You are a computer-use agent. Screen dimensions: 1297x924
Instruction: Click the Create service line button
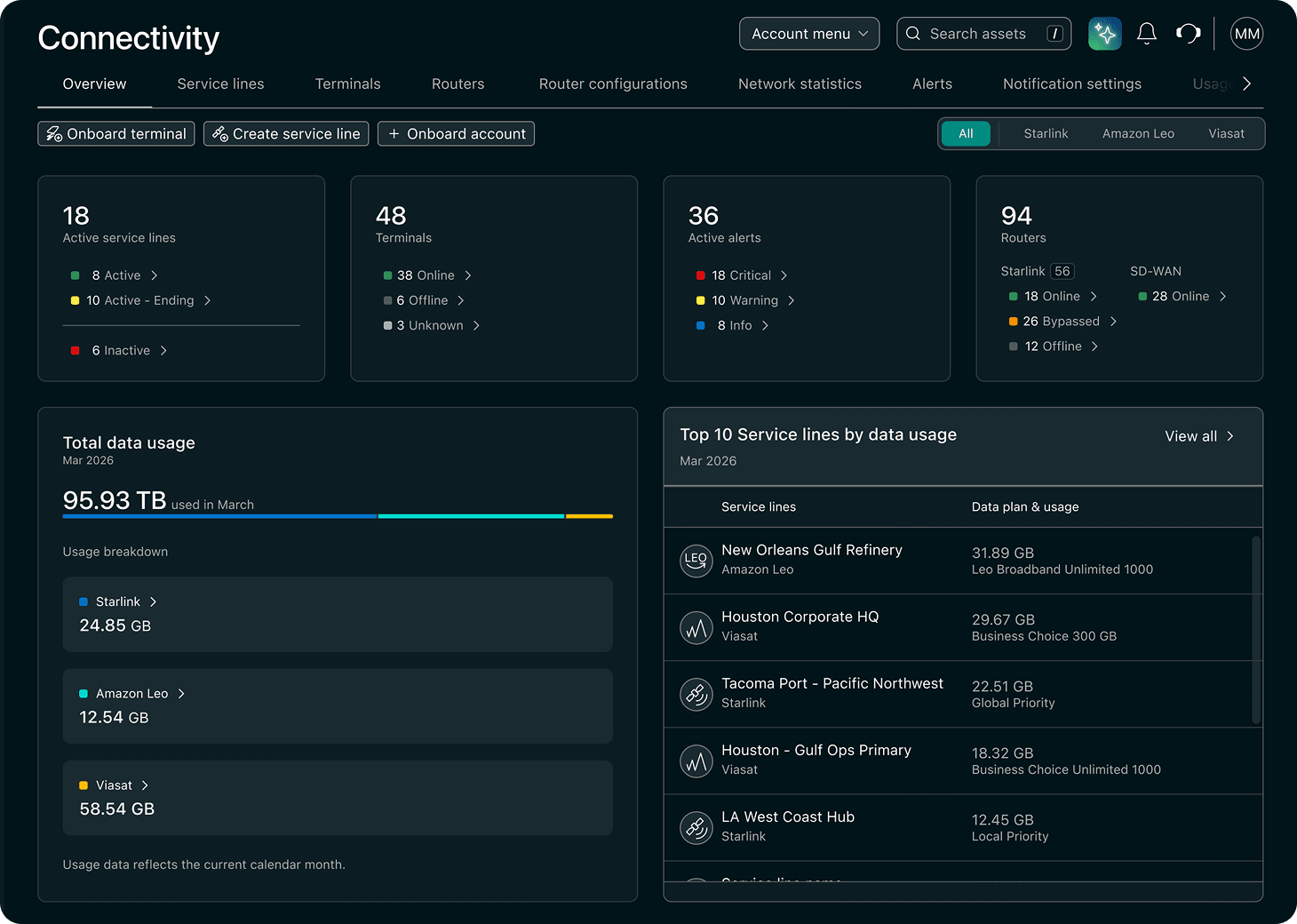286,134
